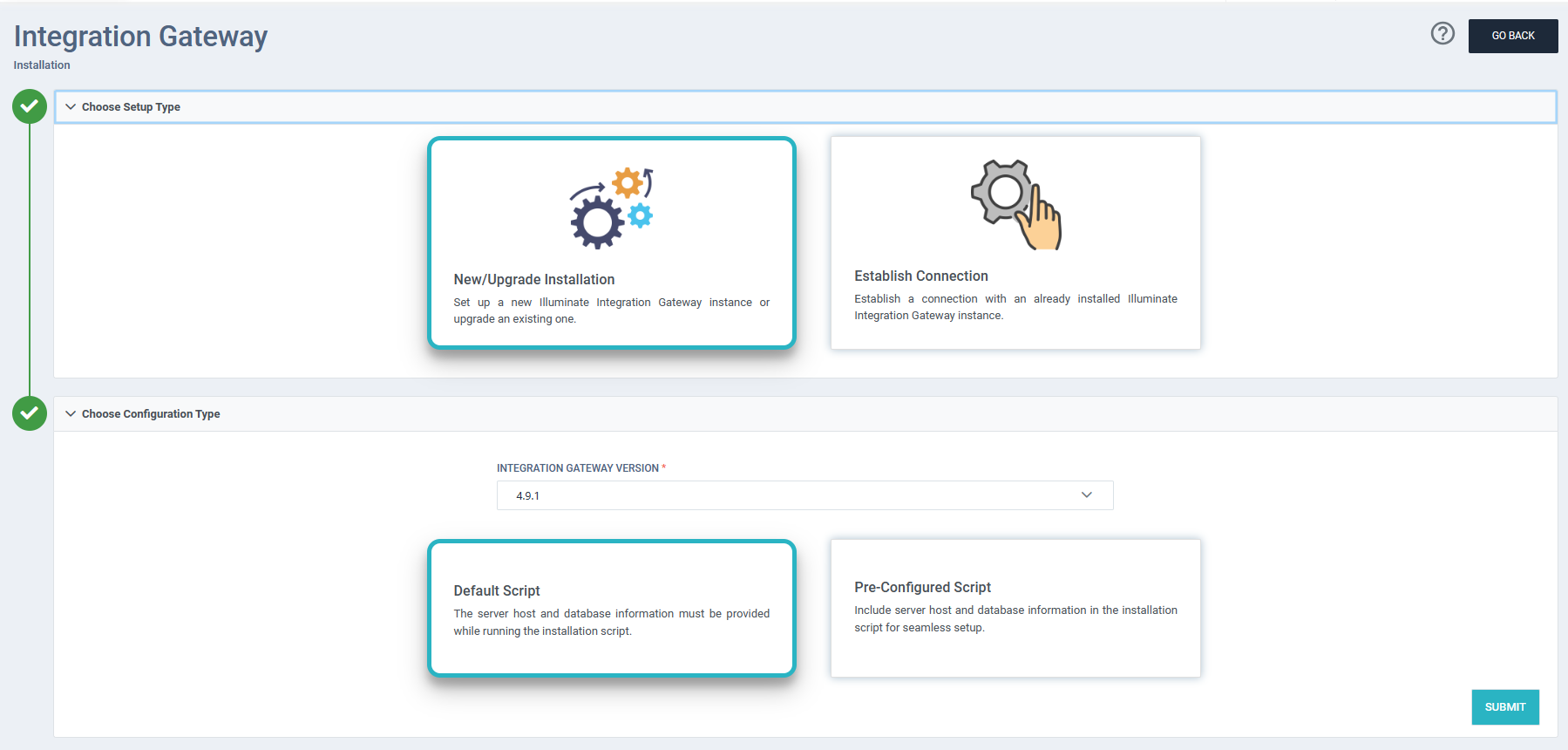Image resolution: width=1568 pixels, height=750 pixels.
Task: Click the SUBMIT button
Action: [1505, 707]
